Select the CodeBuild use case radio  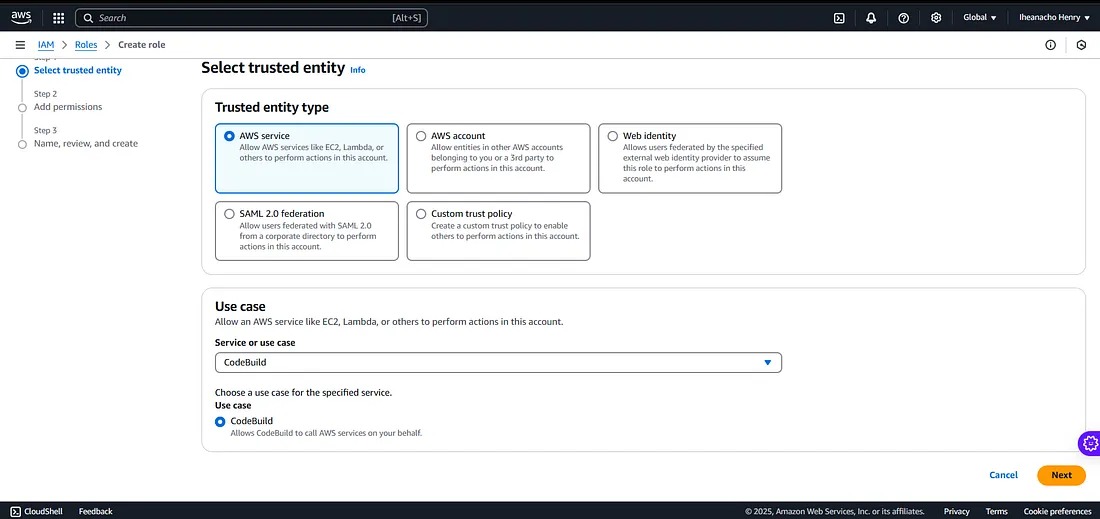pyautogui.click(x=220, y=422)
